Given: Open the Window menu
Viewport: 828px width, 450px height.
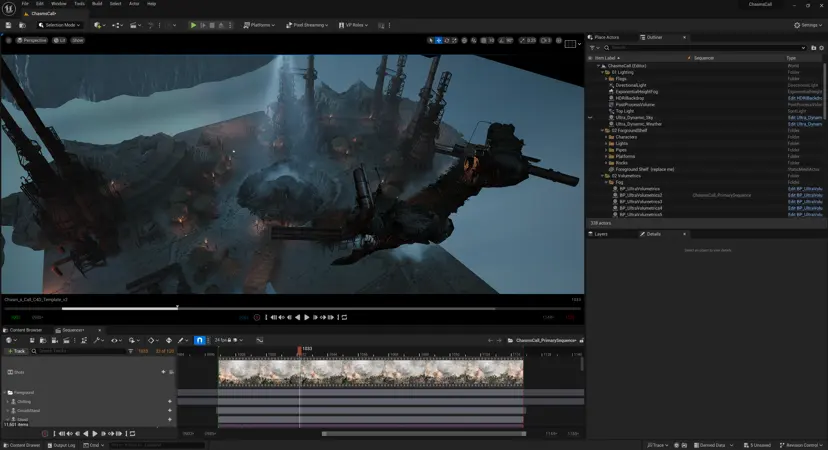Looking at the screenshot, I should (x=59, y=4).
